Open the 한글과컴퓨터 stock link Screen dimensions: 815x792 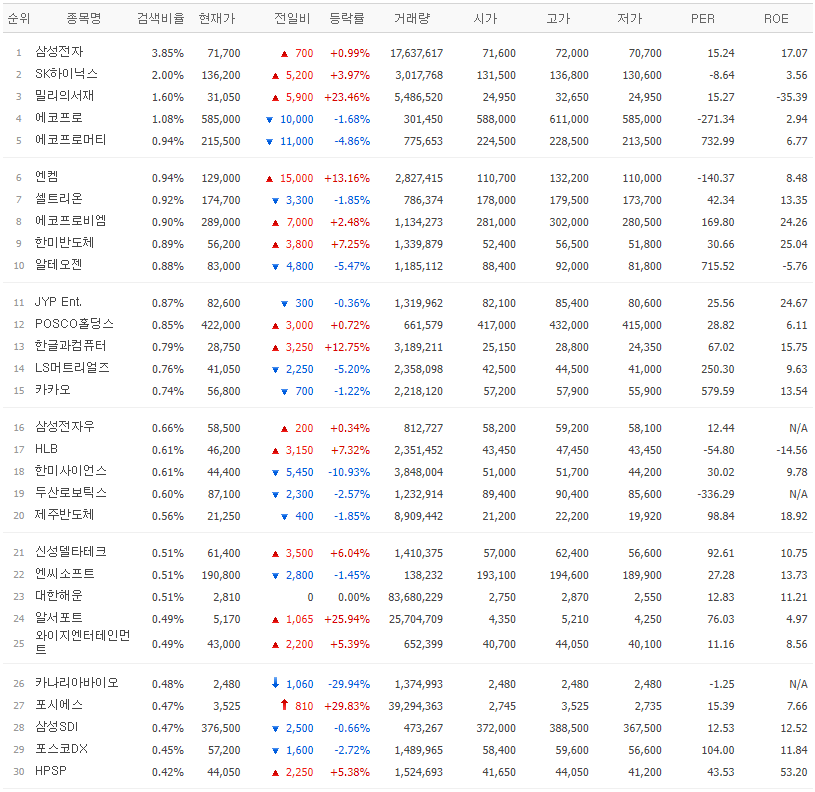(x=71, y=346)
